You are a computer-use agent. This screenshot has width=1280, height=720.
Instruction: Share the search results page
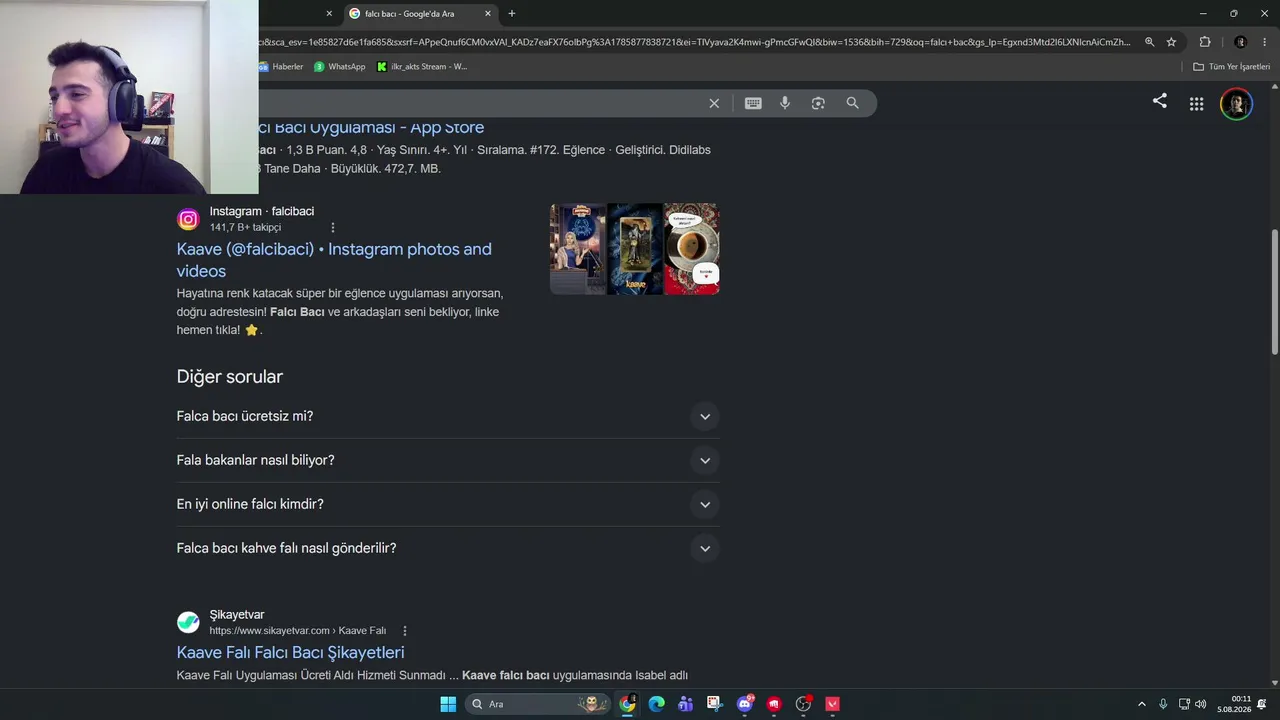1159,101
